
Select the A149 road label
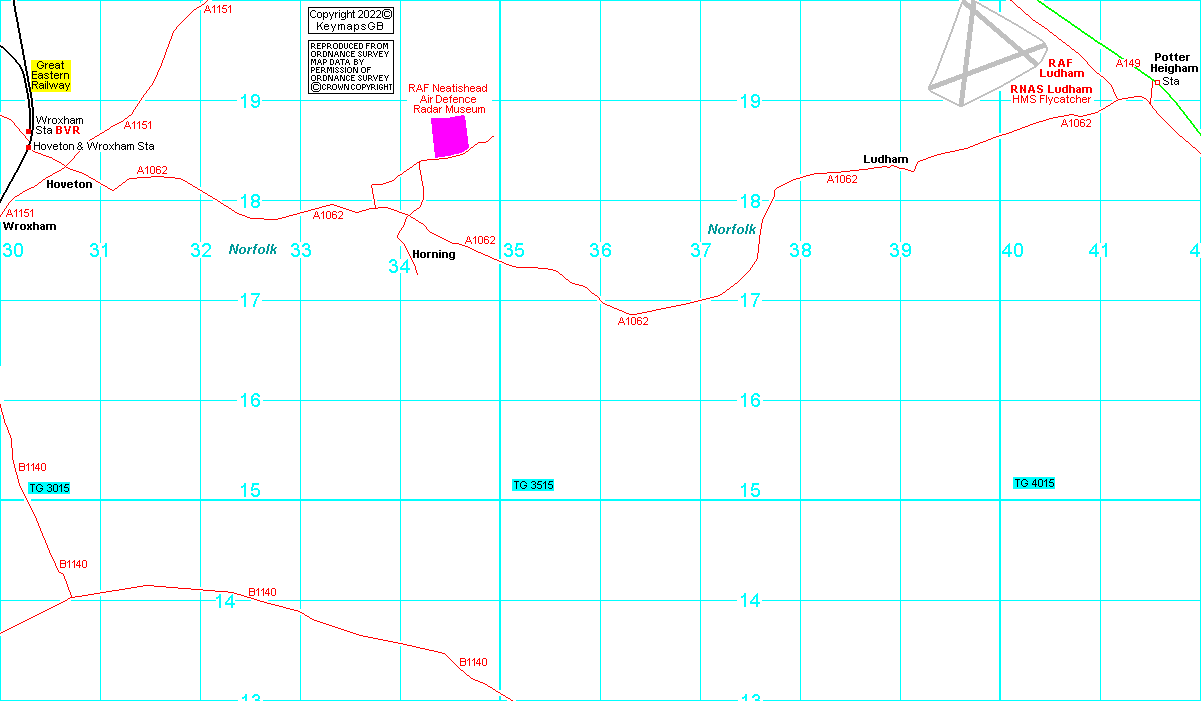[x=1128, y=63]
